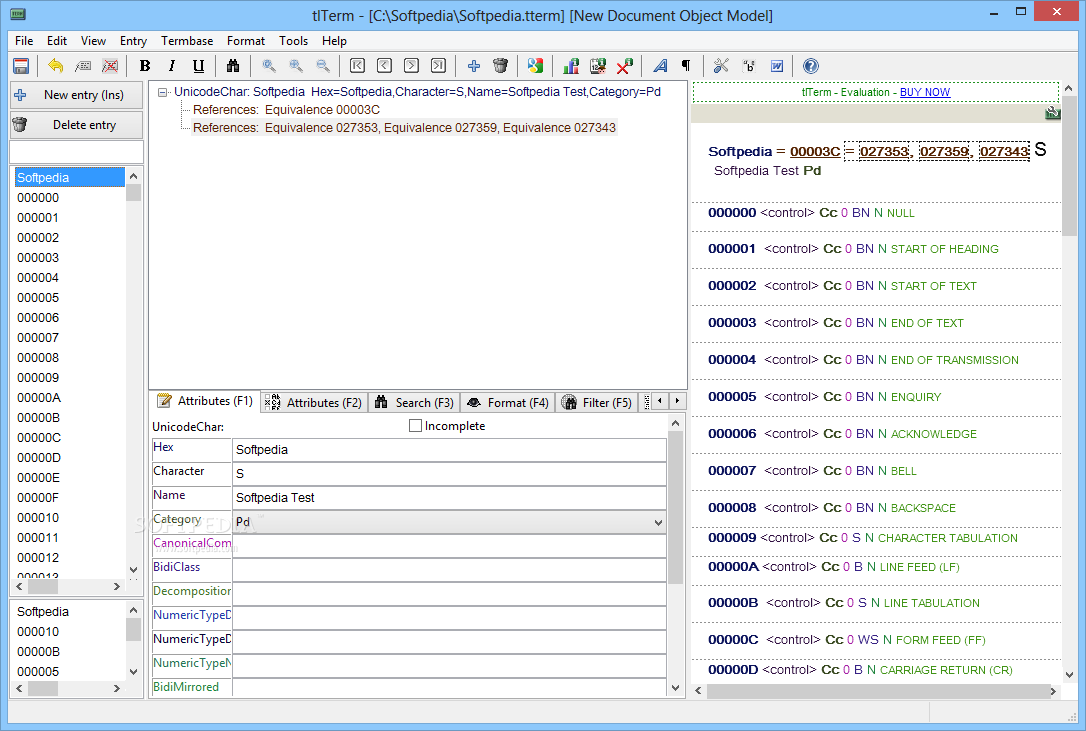Go to the last entry with the toolbar arrow
1086x731 pixels.
pos(438,66)
